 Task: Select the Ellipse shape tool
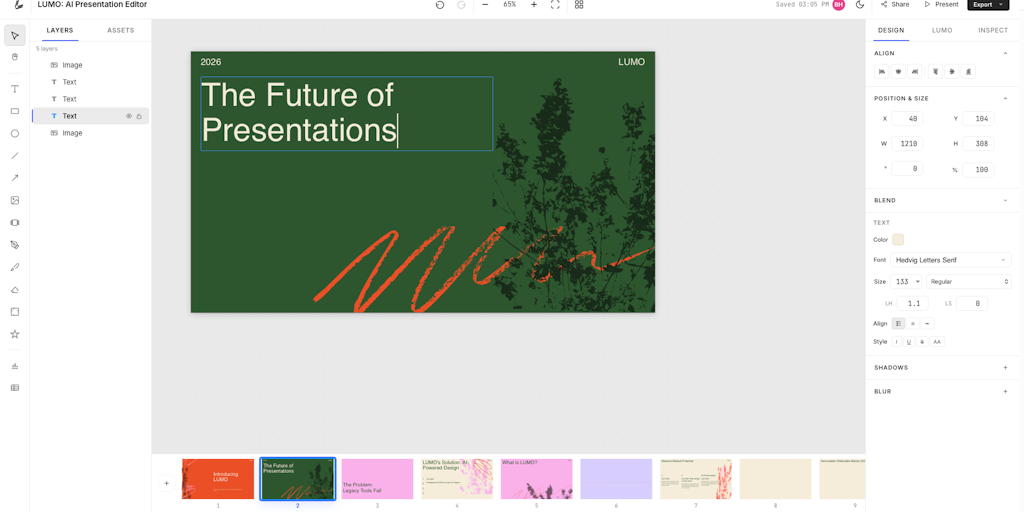click(15, 133)
